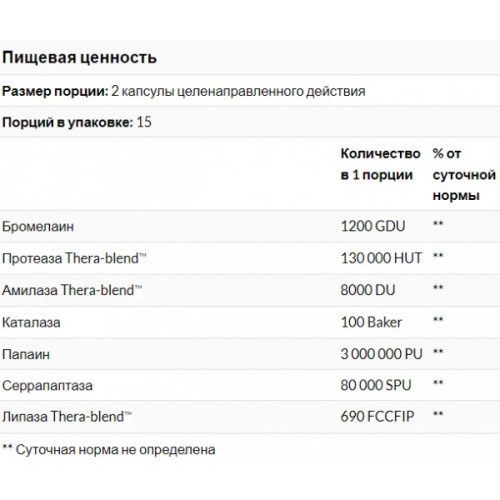
Task: Click the 100 Baker value
Action: pyautogui.click(x=371, y=322)
